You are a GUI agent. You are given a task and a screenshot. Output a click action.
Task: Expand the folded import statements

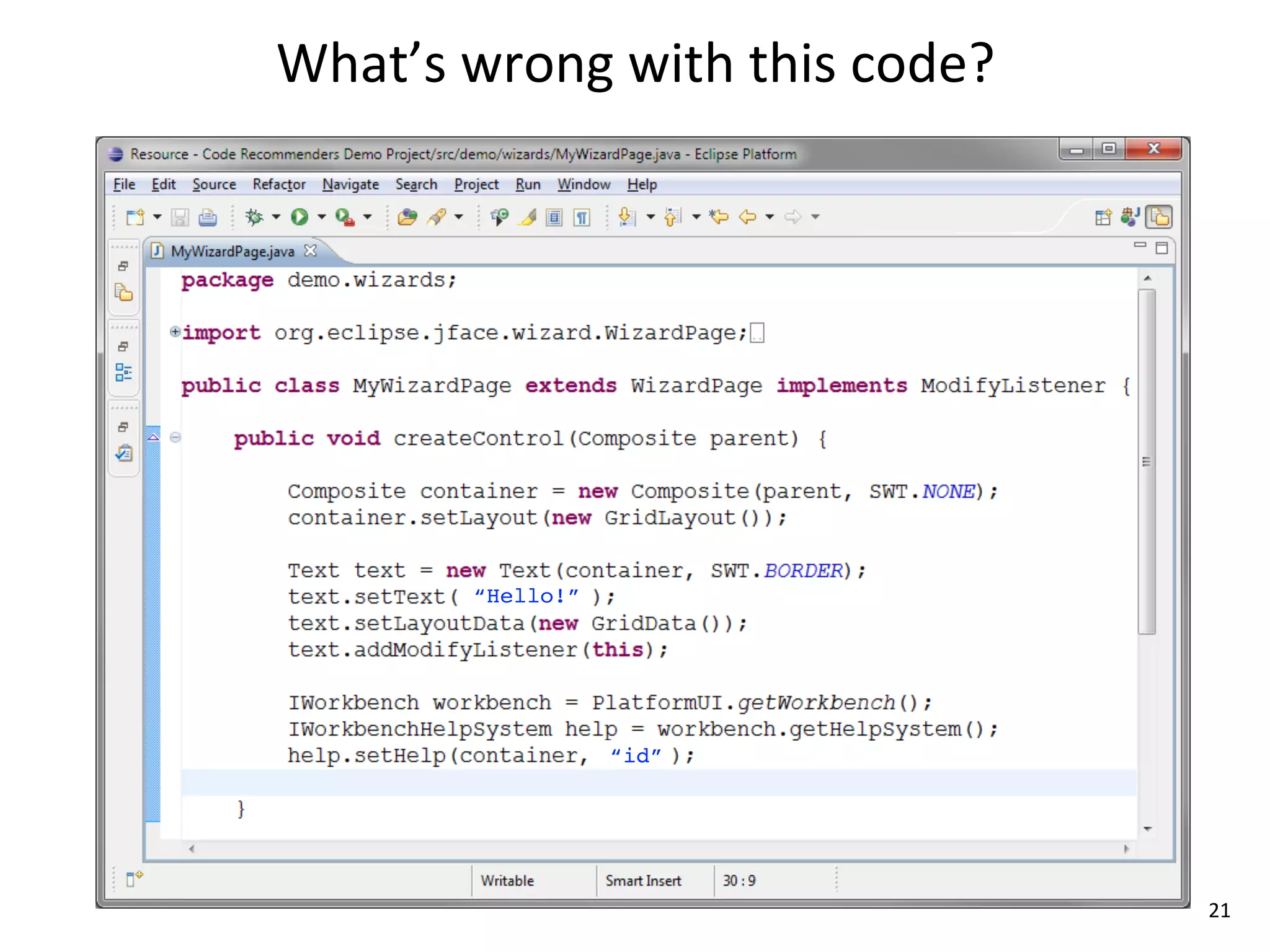pyautogui.click(x=175, y=332)
